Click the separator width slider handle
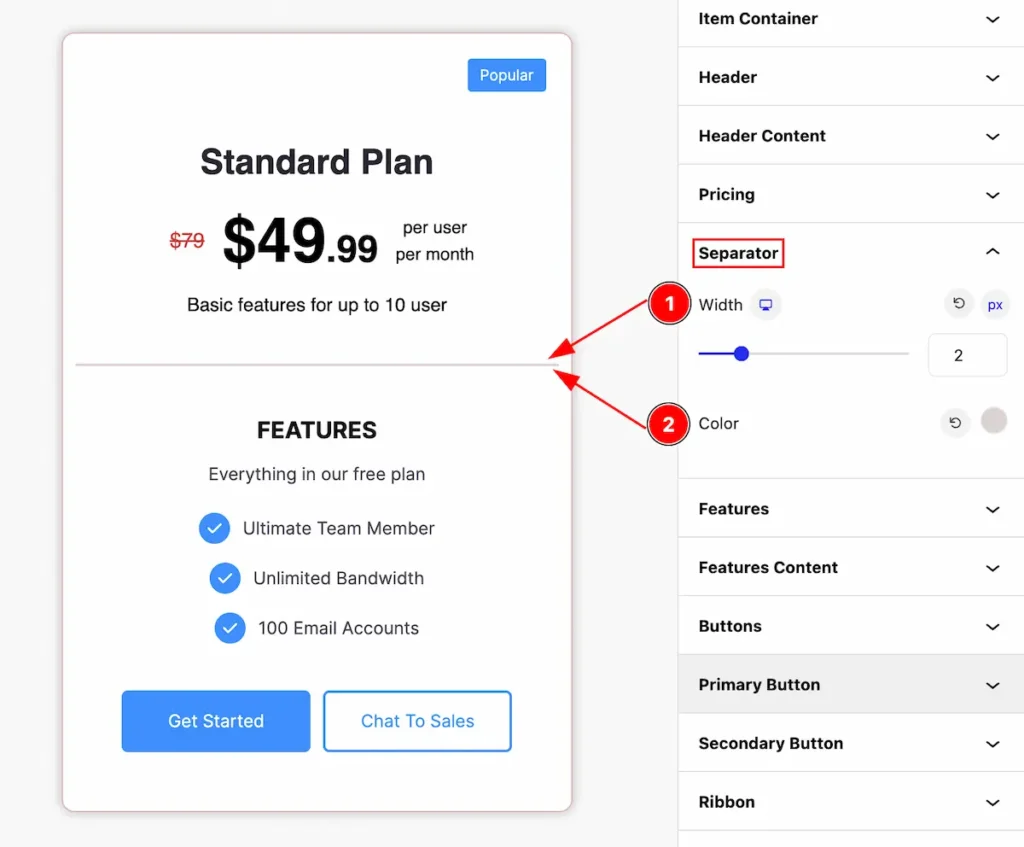 (x=741, y=354)
